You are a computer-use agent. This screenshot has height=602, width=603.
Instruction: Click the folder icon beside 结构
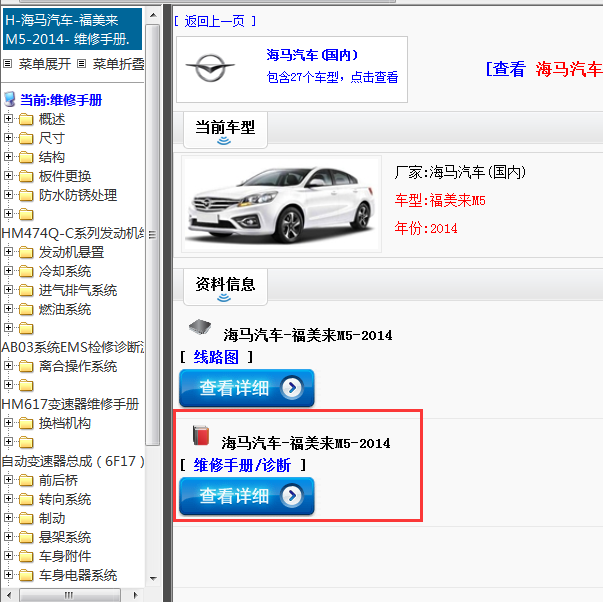pyautogui.click(x=26, y=157)
